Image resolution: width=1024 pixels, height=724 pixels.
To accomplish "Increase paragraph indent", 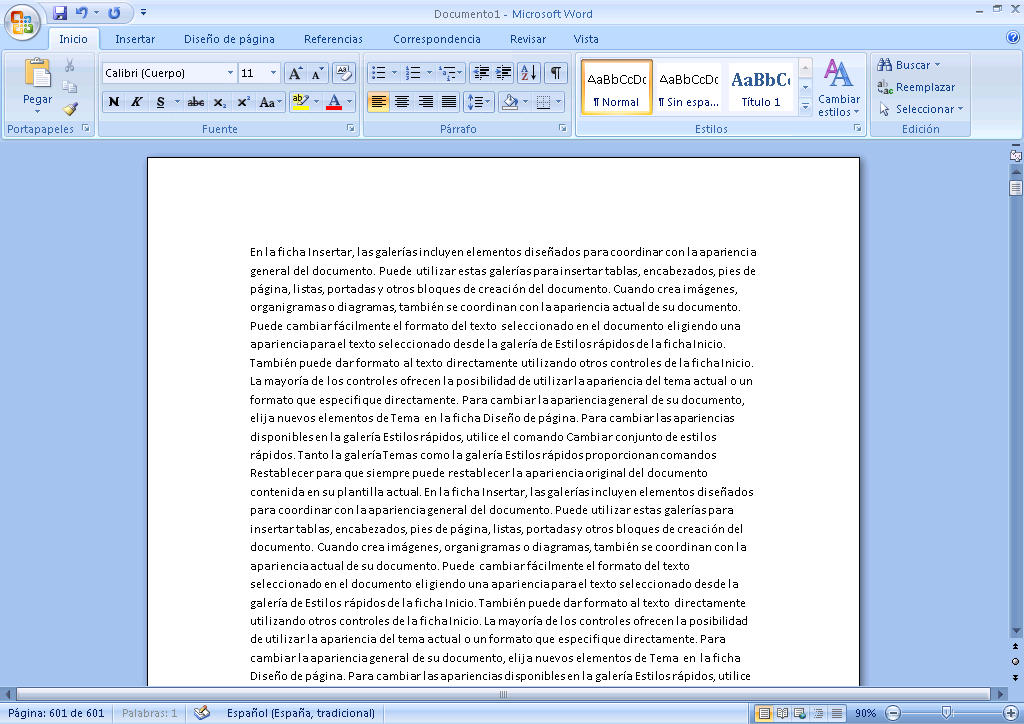I will click(504, 73).
